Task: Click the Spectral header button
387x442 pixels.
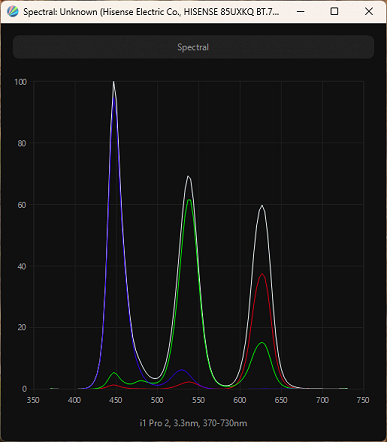Action: point(193,47)
